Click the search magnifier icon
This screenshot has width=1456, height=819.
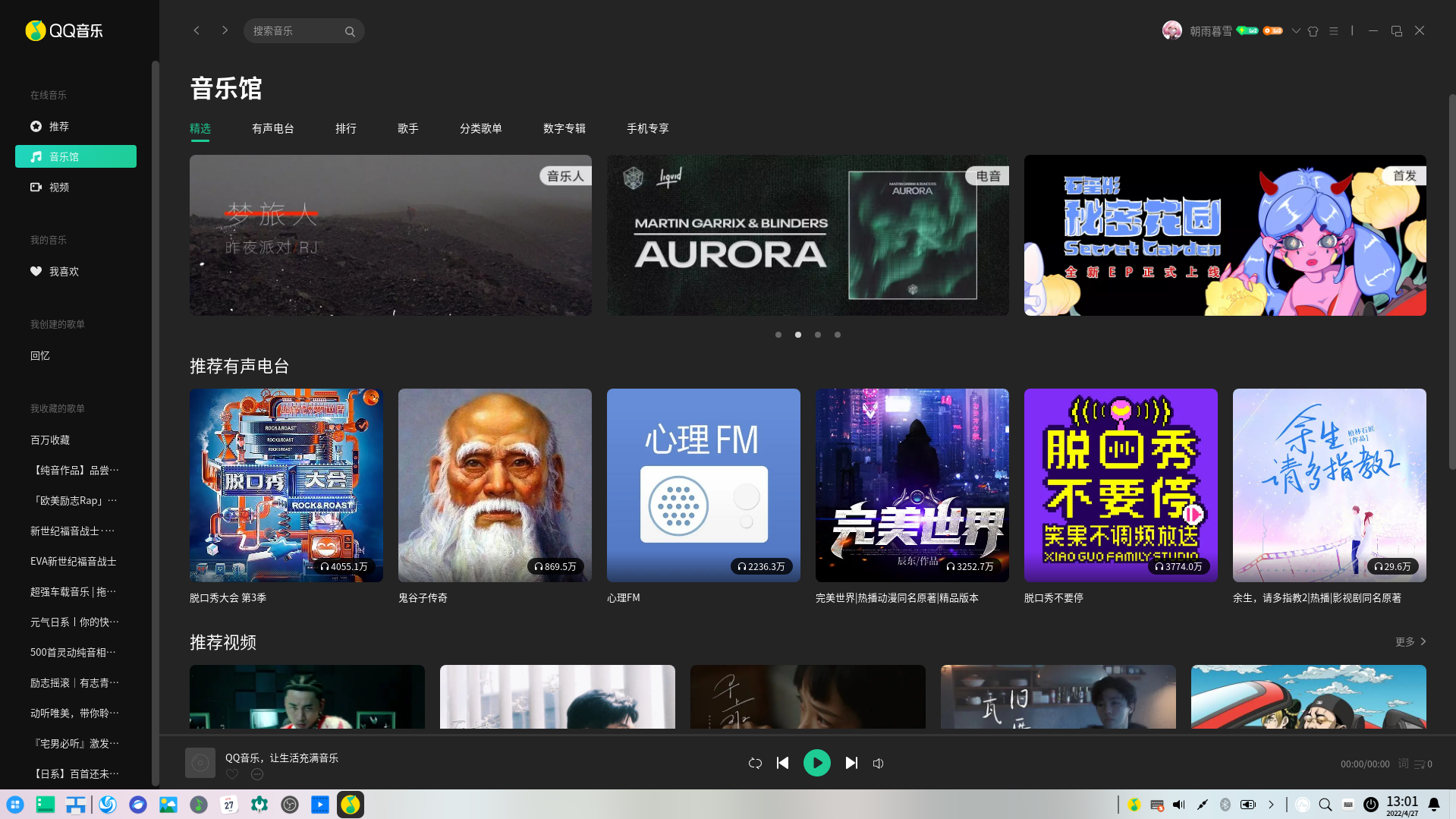[350, 31]
